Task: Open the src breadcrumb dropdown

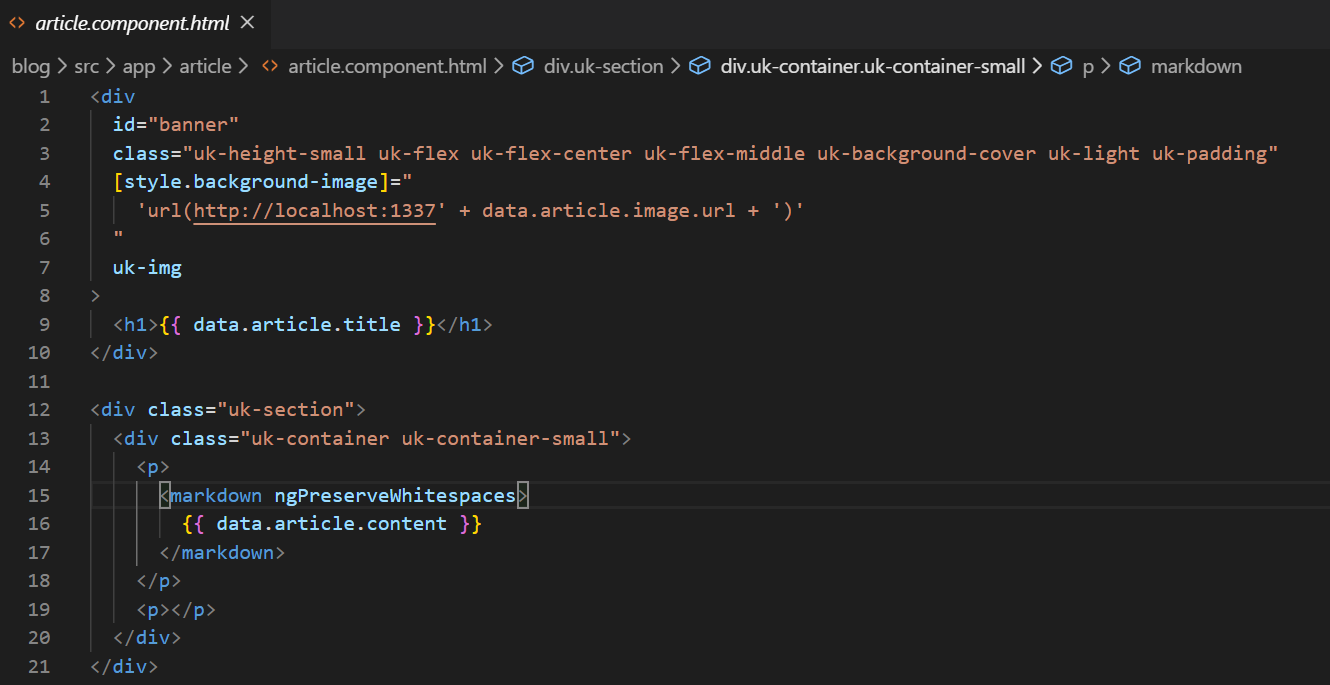Action: (86, 66)
